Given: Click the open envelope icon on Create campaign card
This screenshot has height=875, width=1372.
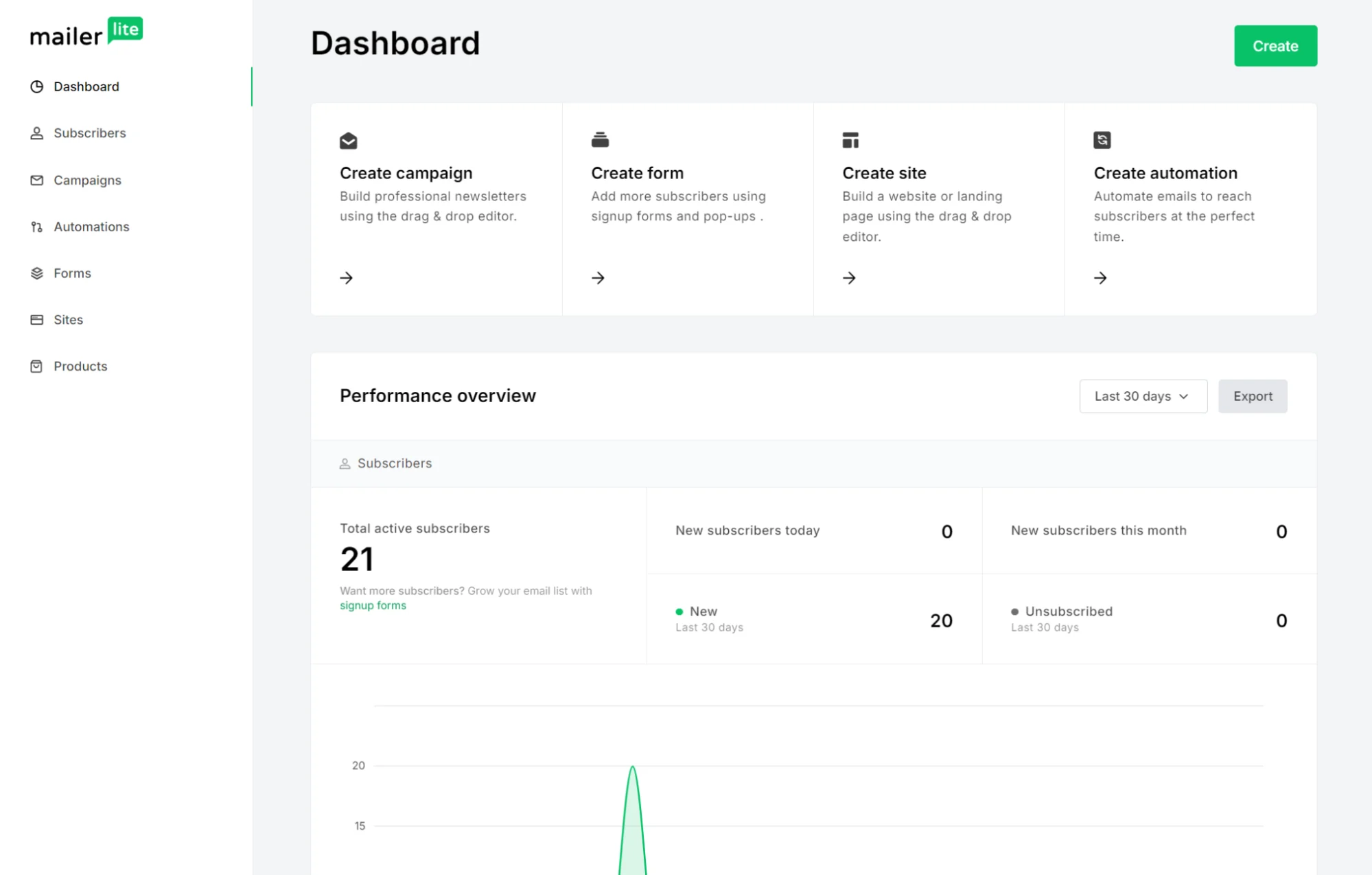Looking at the screenshot, I should [x=349, y=141].
